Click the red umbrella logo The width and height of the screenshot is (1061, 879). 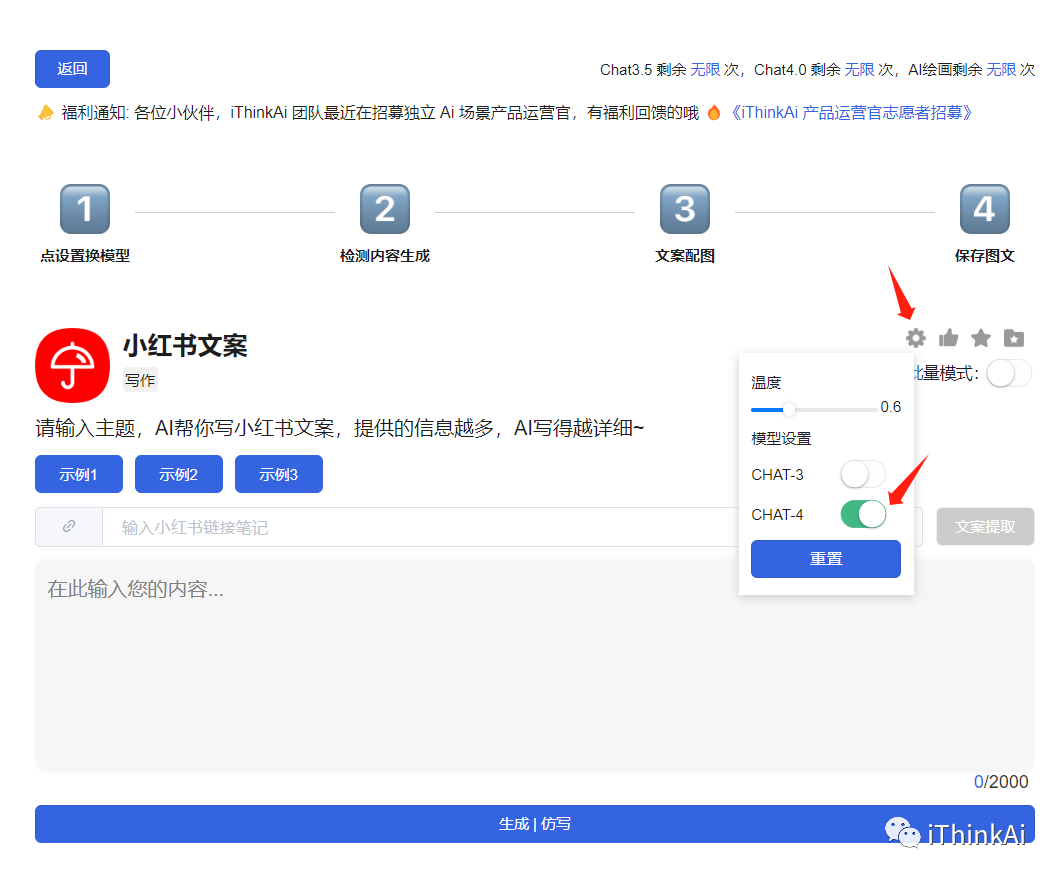click(72, 365)
